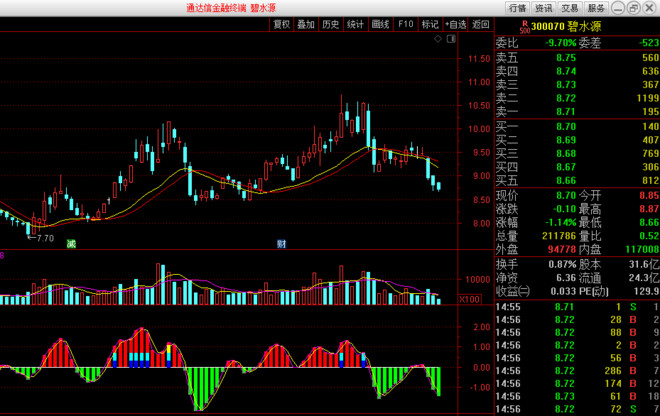Select the 卖三 row at 8.73
Image resolution: width=660 pixels, height=416 pixels.
tap(578, 85)
